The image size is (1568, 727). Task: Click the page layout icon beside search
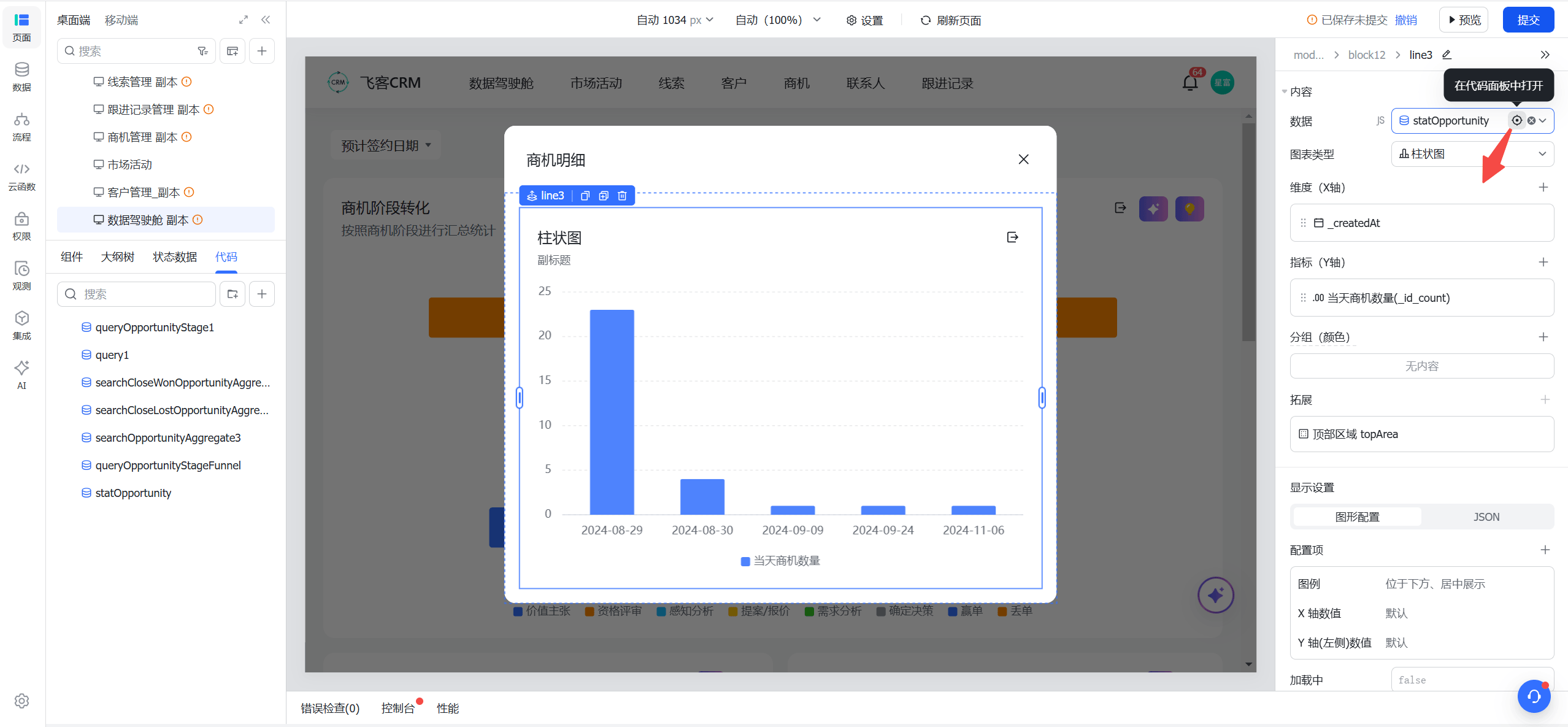pyautogui.click(x=233, y=51)
